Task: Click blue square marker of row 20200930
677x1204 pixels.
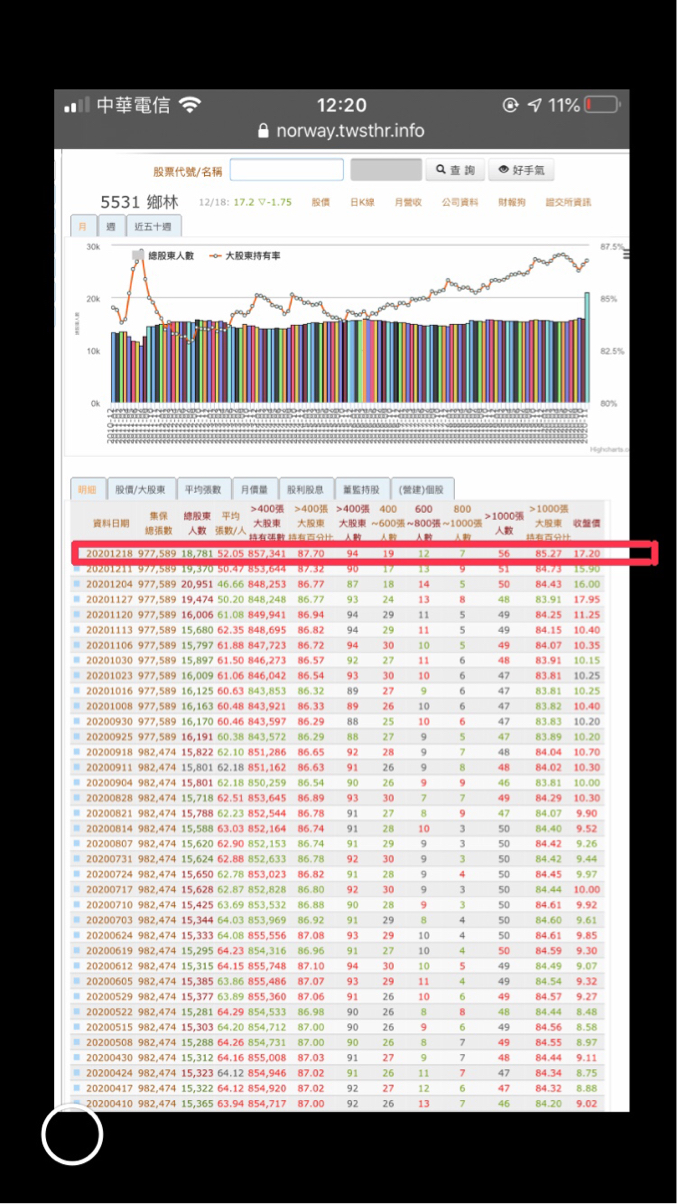Action: point(77,721)
